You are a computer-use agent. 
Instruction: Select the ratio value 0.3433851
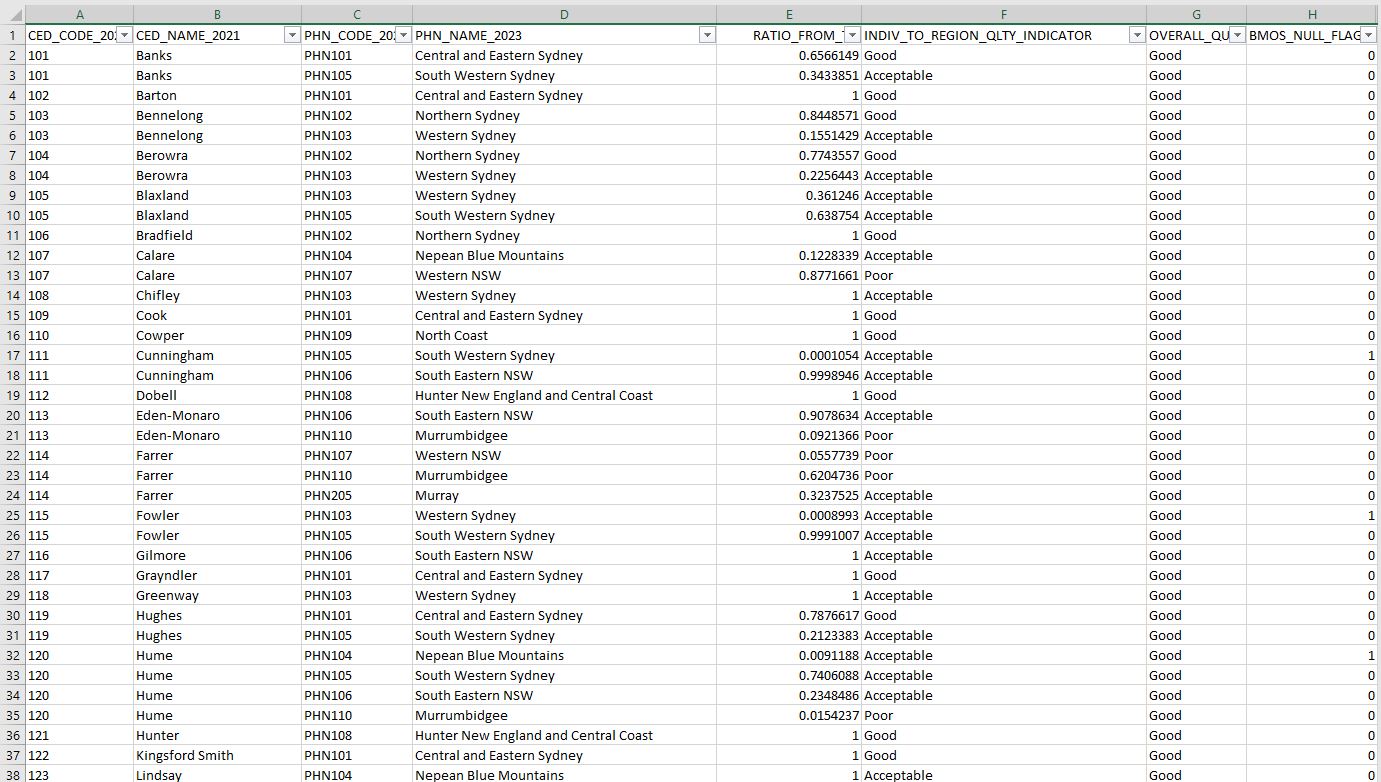[x=789, y=75]
